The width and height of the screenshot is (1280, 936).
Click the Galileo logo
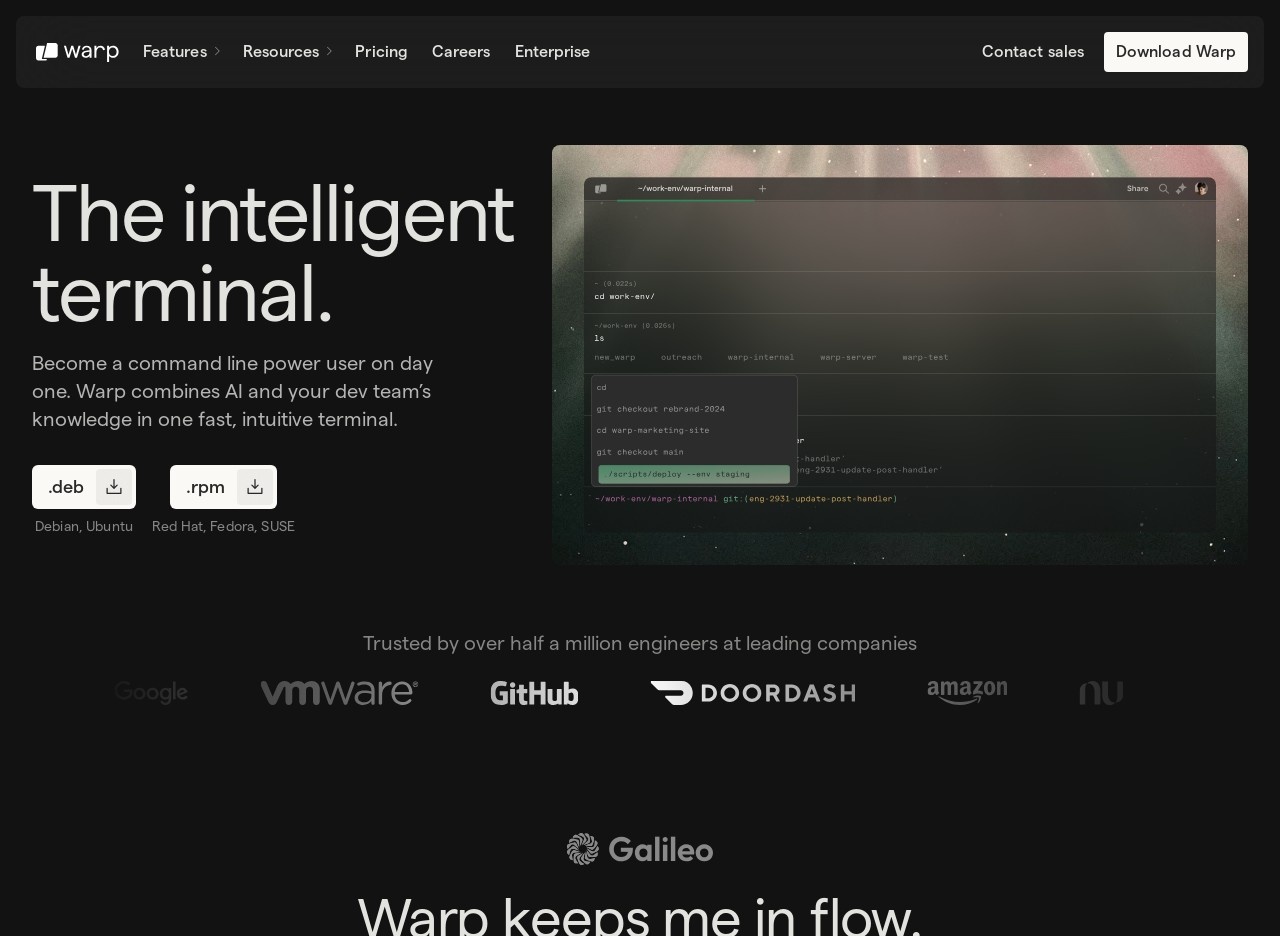640,850
